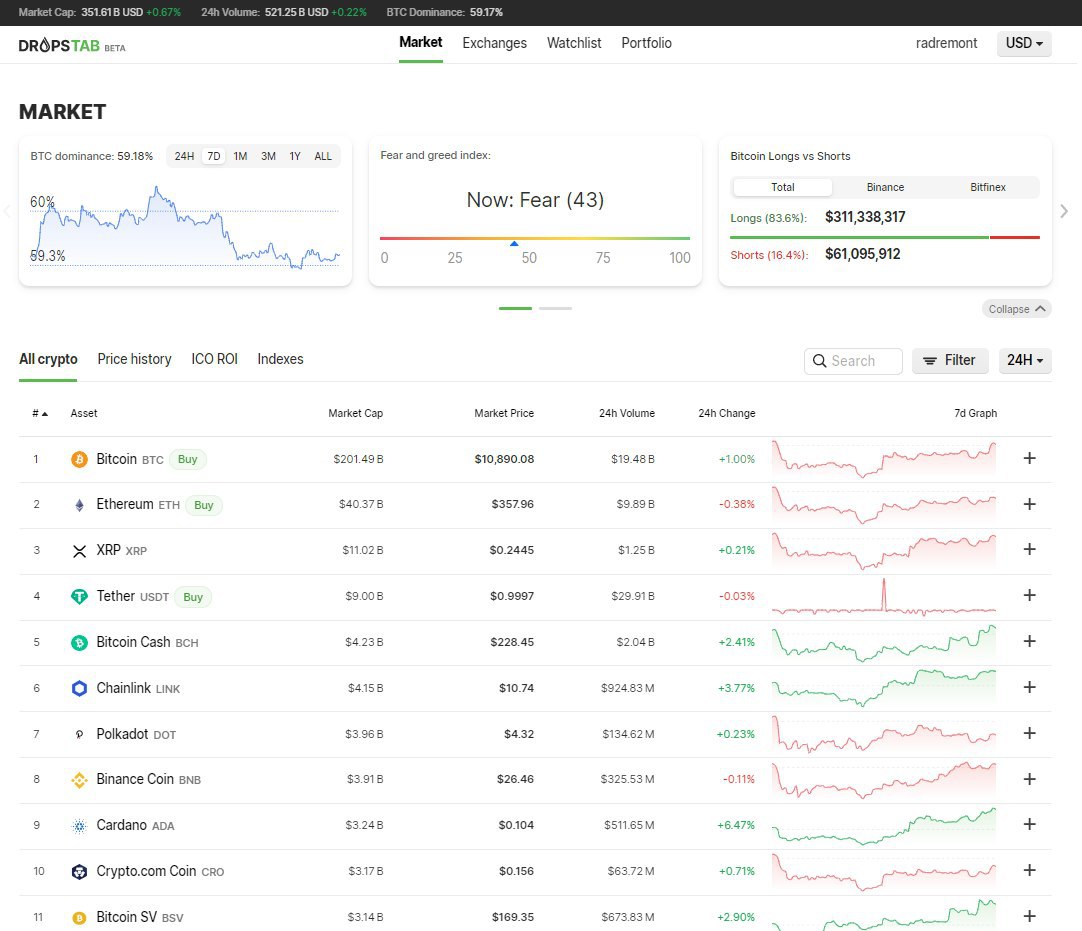Add XRP with its plus icon
Image resolution: width=1082 pixels, height=931 pixels.
pyautogui.click(x=1030, y=549)
